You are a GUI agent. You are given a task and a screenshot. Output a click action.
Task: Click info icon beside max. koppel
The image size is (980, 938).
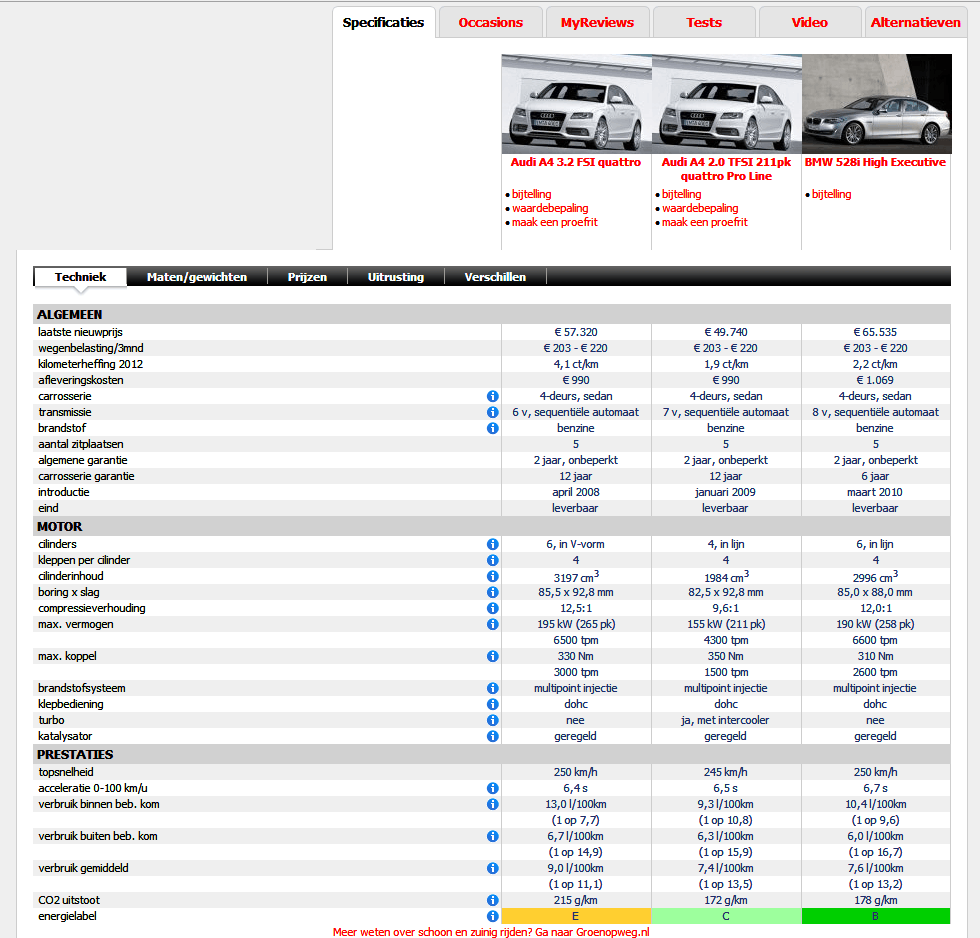tap(492, 656)
